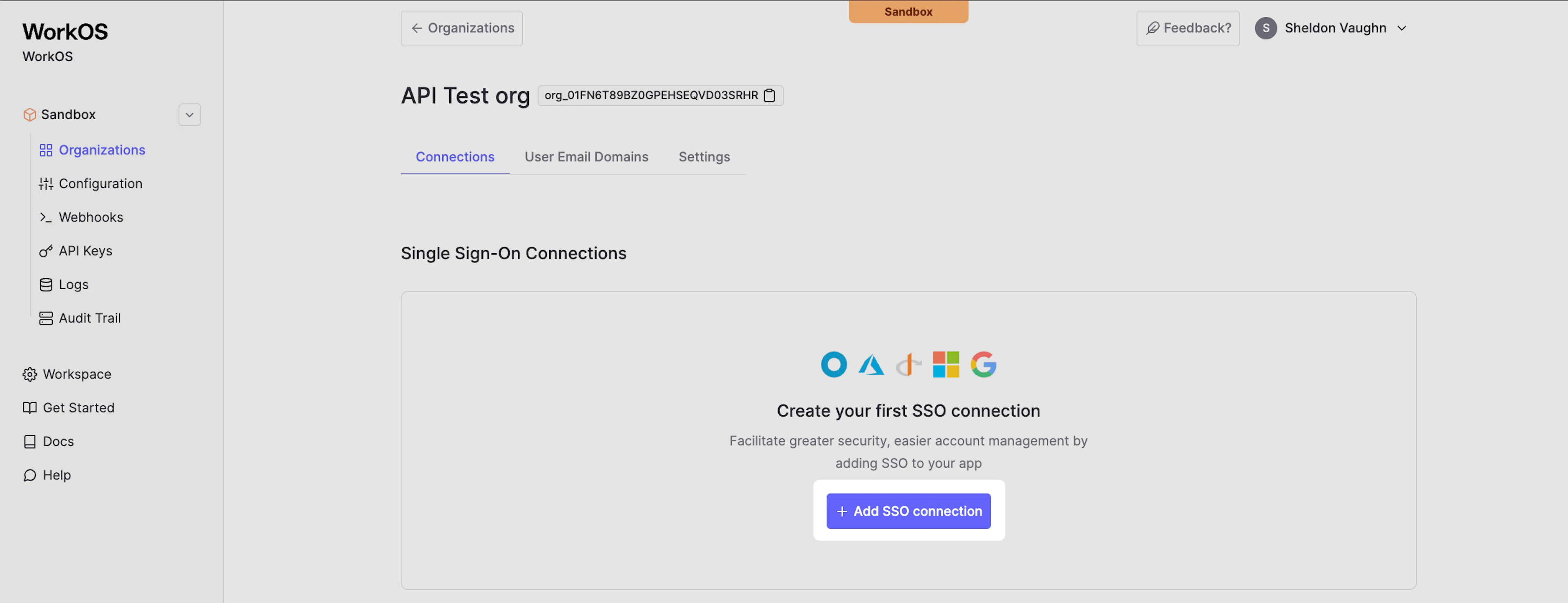1568x603 pixels.
Task: Go back to Organizations
Action: click(x=461, y=28)
